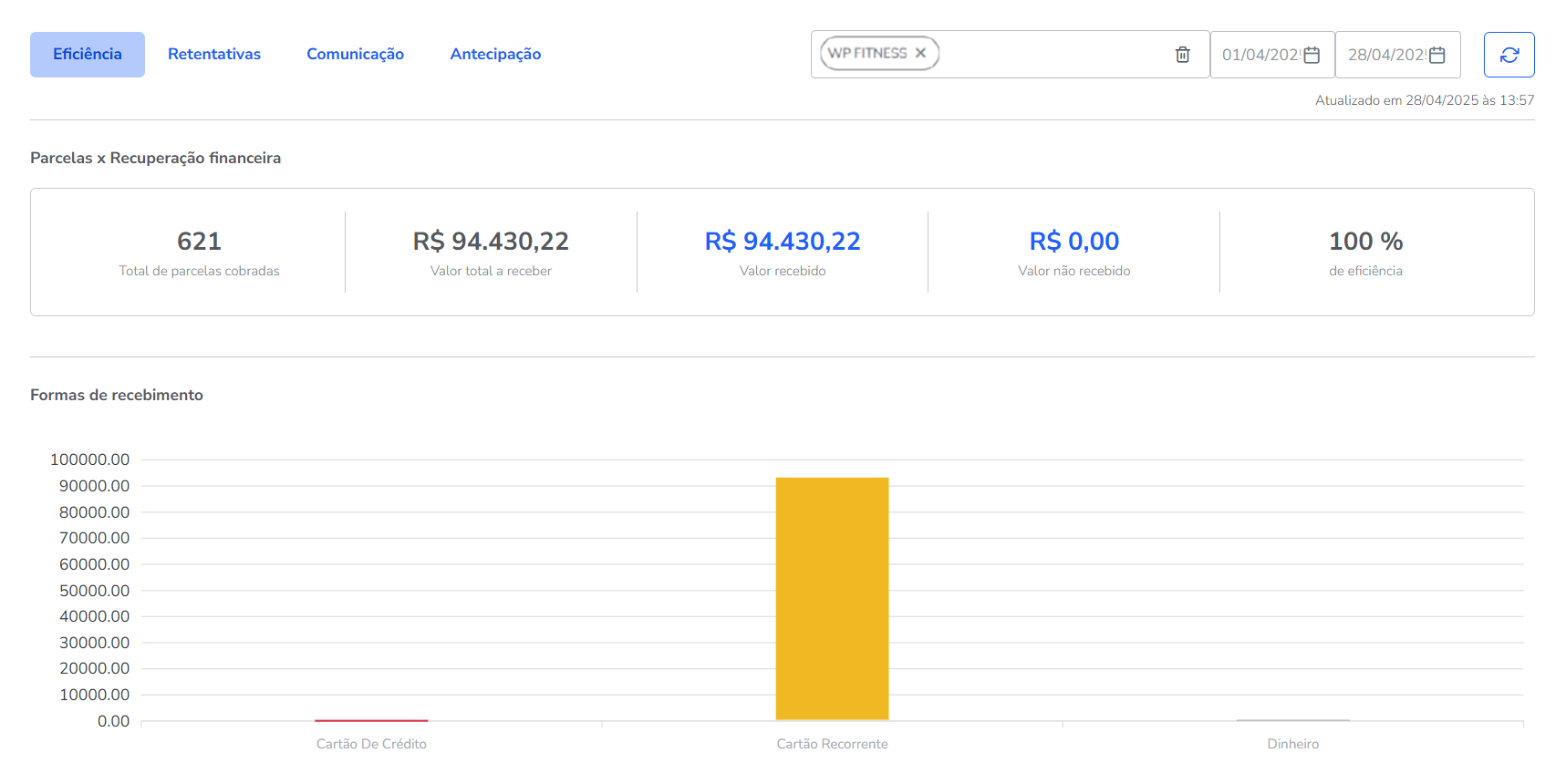Go to the Comunicação tab
1566x784 pixels.
[x=355, y=55]
